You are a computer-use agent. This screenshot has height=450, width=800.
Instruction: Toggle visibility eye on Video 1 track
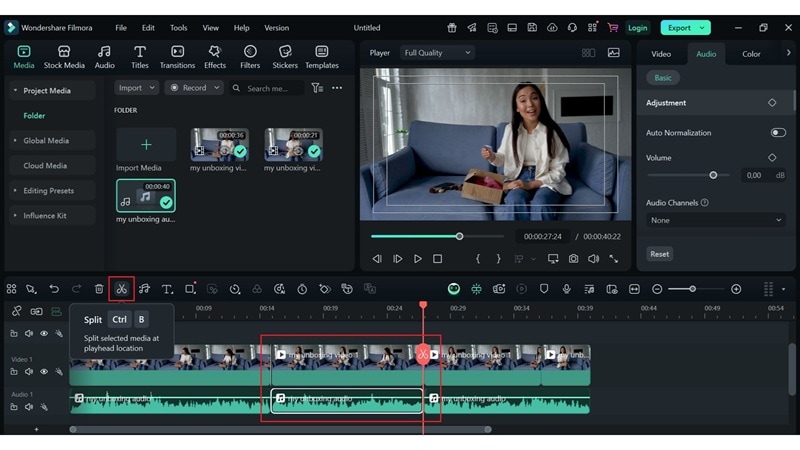click(x=44, y=371)
